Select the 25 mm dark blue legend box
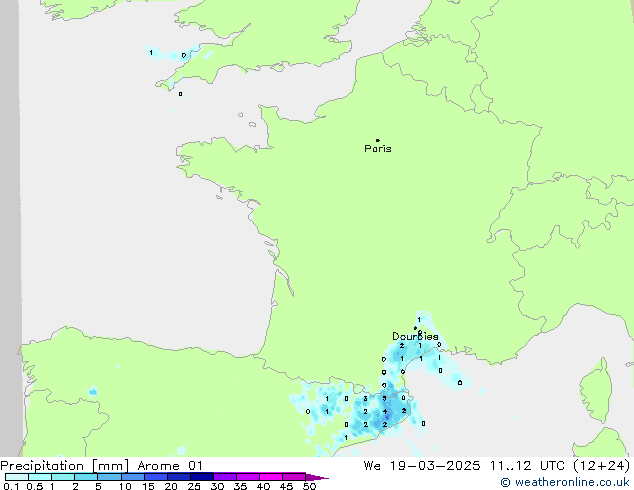This screenshot has height=490, width=634. 202,477
